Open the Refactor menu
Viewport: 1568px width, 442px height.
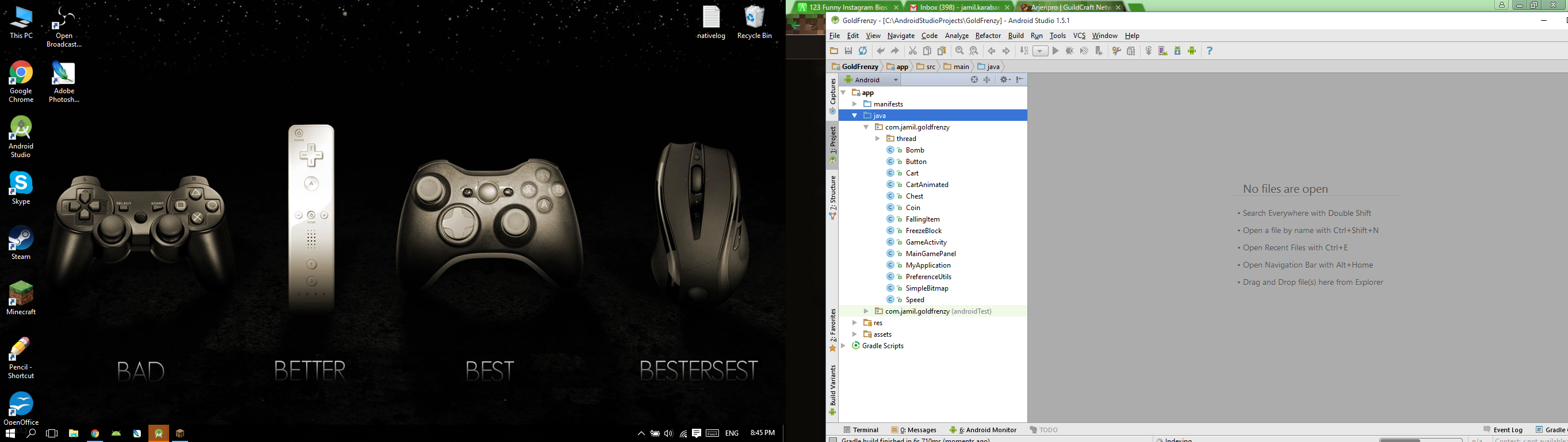pos(988,36)
